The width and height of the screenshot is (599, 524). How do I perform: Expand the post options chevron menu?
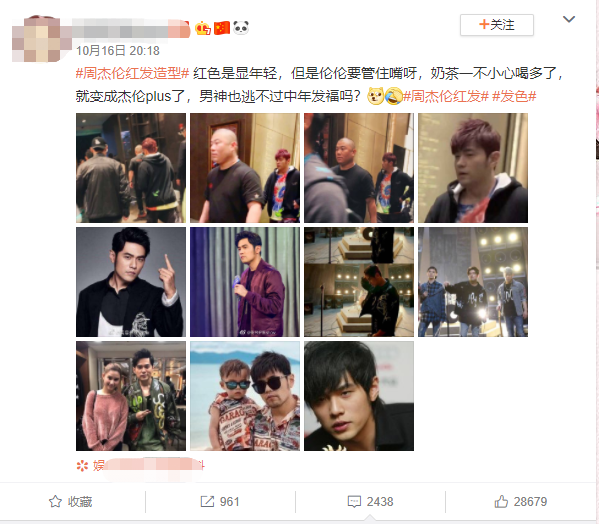[x=569, y=19]
